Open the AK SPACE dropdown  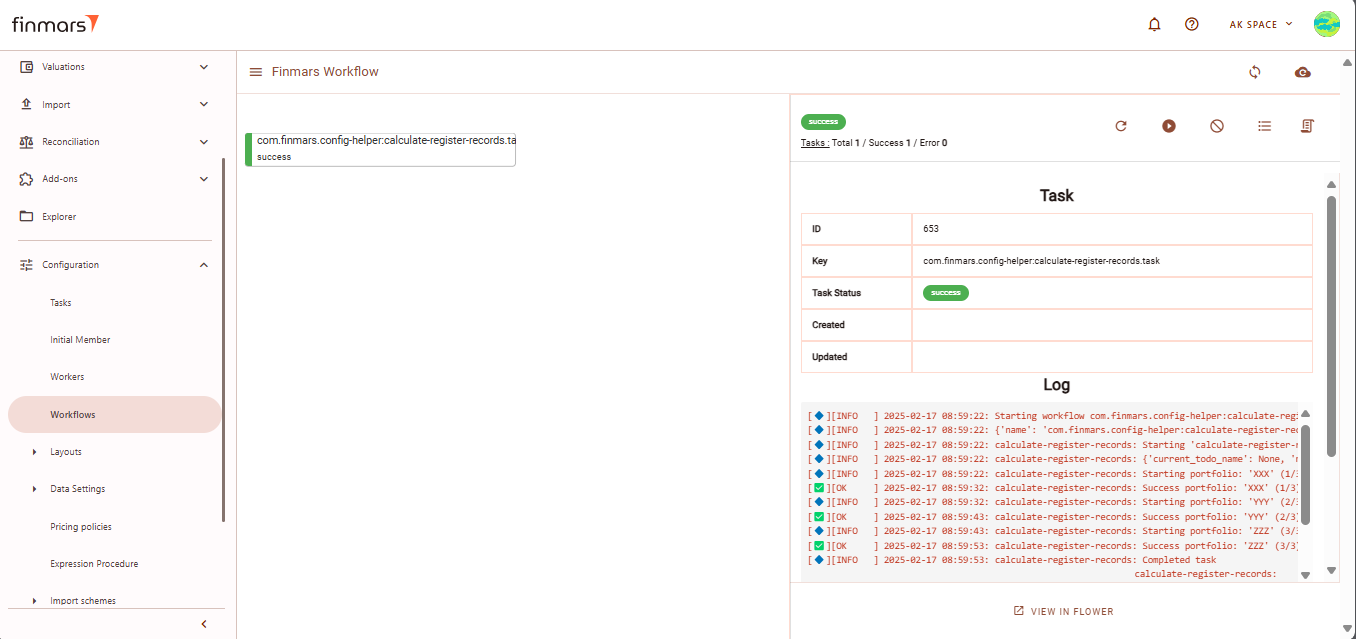click(x=1260, y=25)
